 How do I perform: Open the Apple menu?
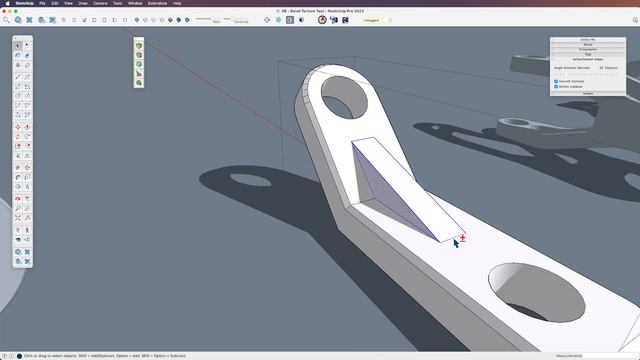[x=7, y=3]
